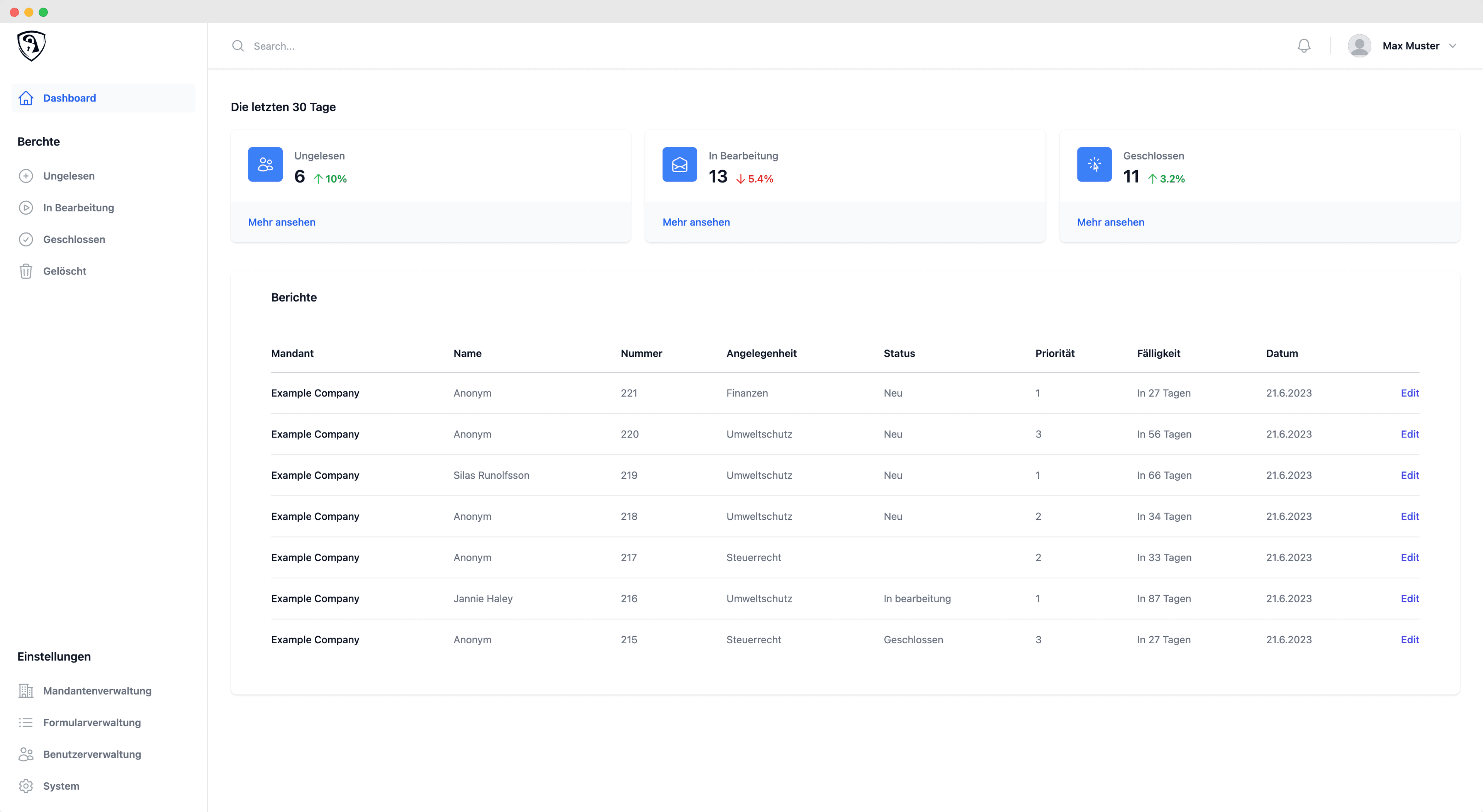This screenshot has height=812, width=1483.
Task: Edit report number 221
Action: point(1410,393)
